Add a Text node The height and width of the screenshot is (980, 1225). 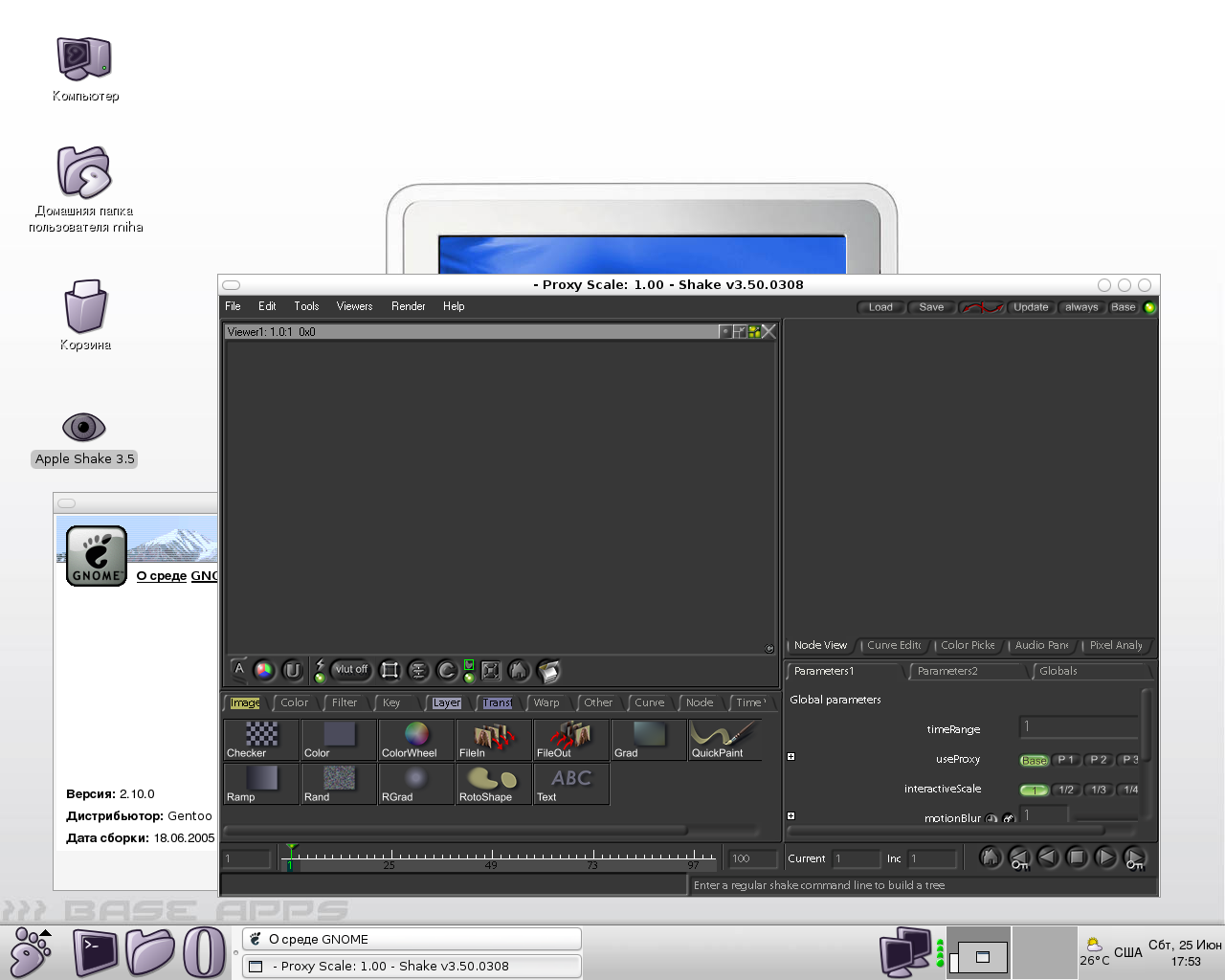(x=571, y=784)
